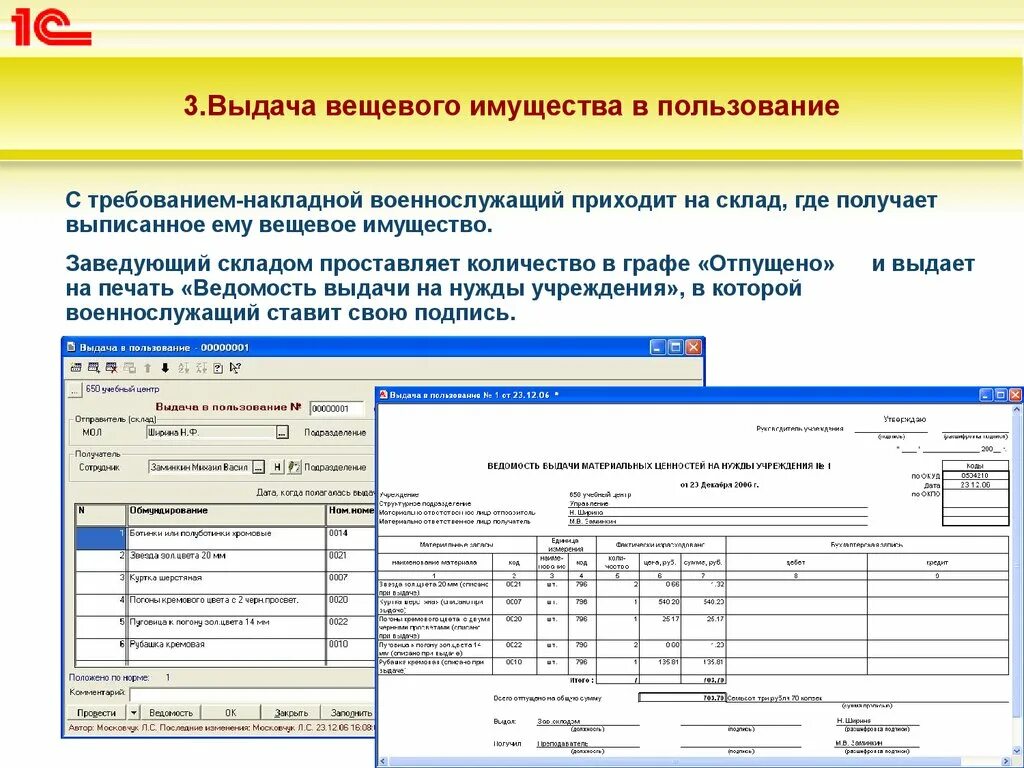1024x768 pixels.
Task: Open dropdown arrow next to Провести
Action: tap(133, 712)
